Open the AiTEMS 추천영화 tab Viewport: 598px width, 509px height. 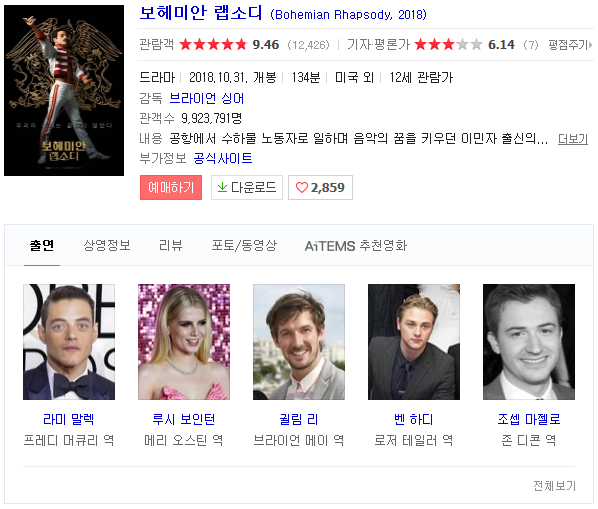(x=356, y=246)
